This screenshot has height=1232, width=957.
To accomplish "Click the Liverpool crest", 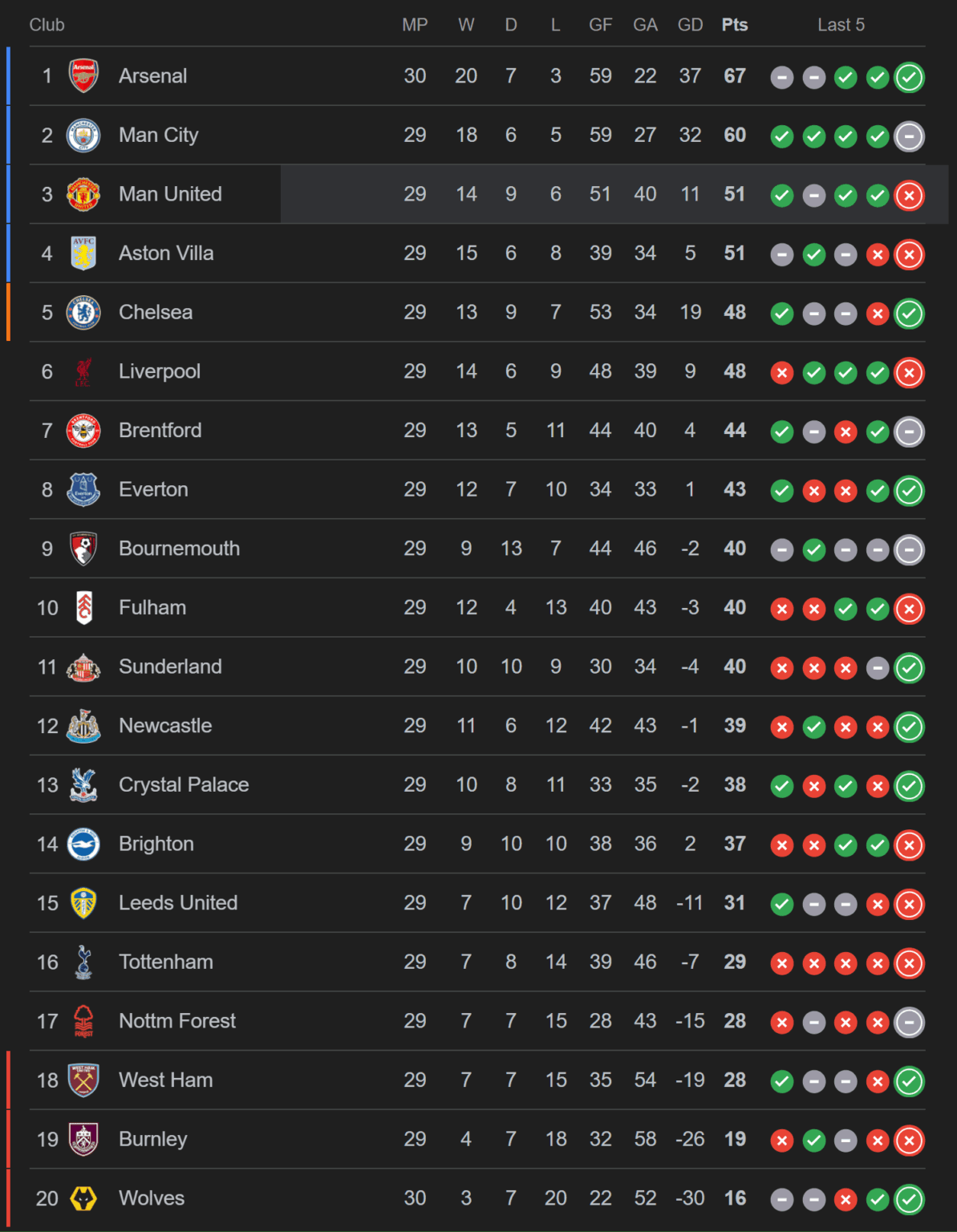I will click(84, 372).
